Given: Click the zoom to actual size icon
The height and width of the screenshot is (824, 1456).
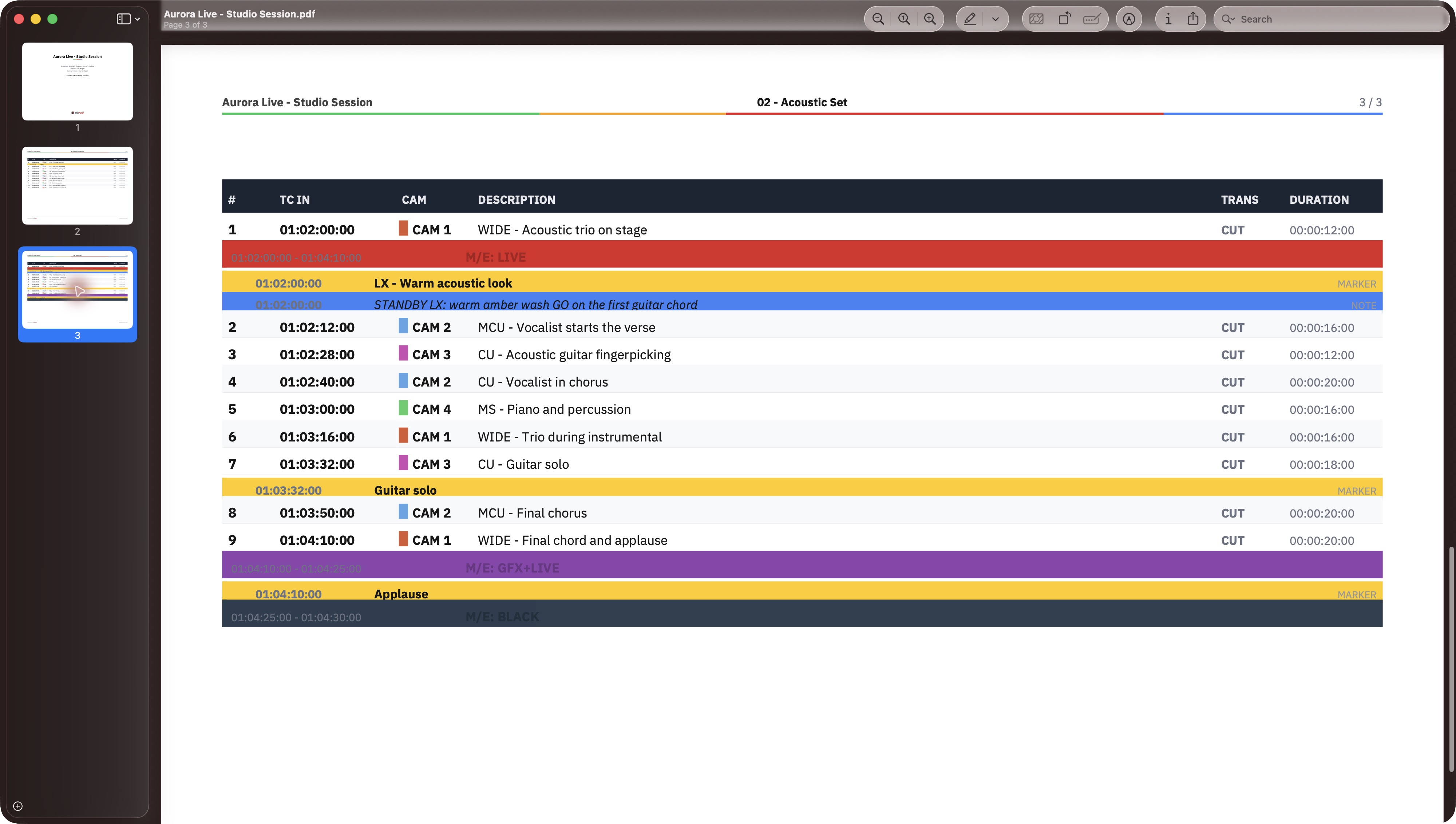Looking at the screenshot, I should [904, 19].
